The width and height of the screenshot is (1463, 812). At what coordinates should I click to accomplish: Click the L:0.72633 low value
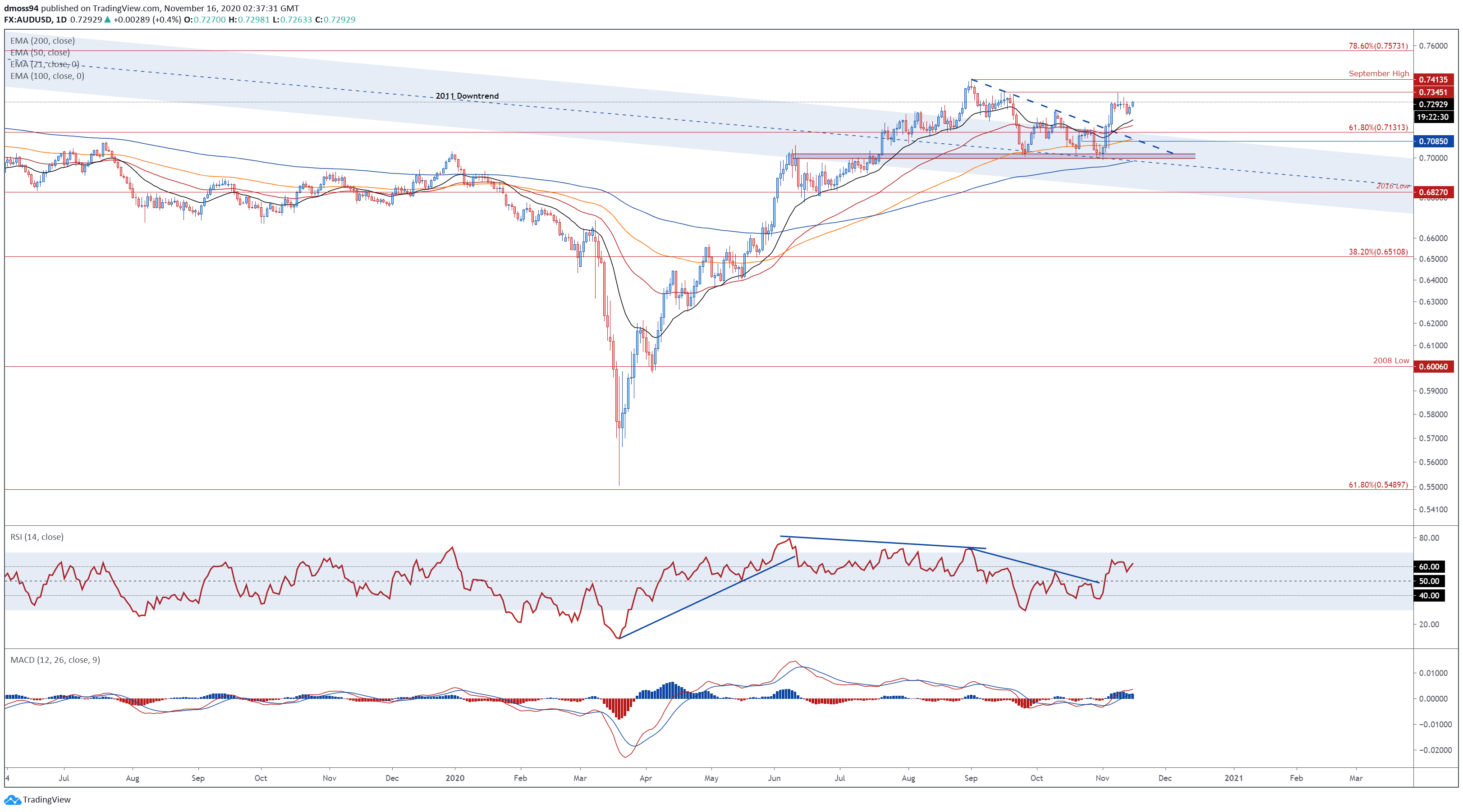[293, 19]
